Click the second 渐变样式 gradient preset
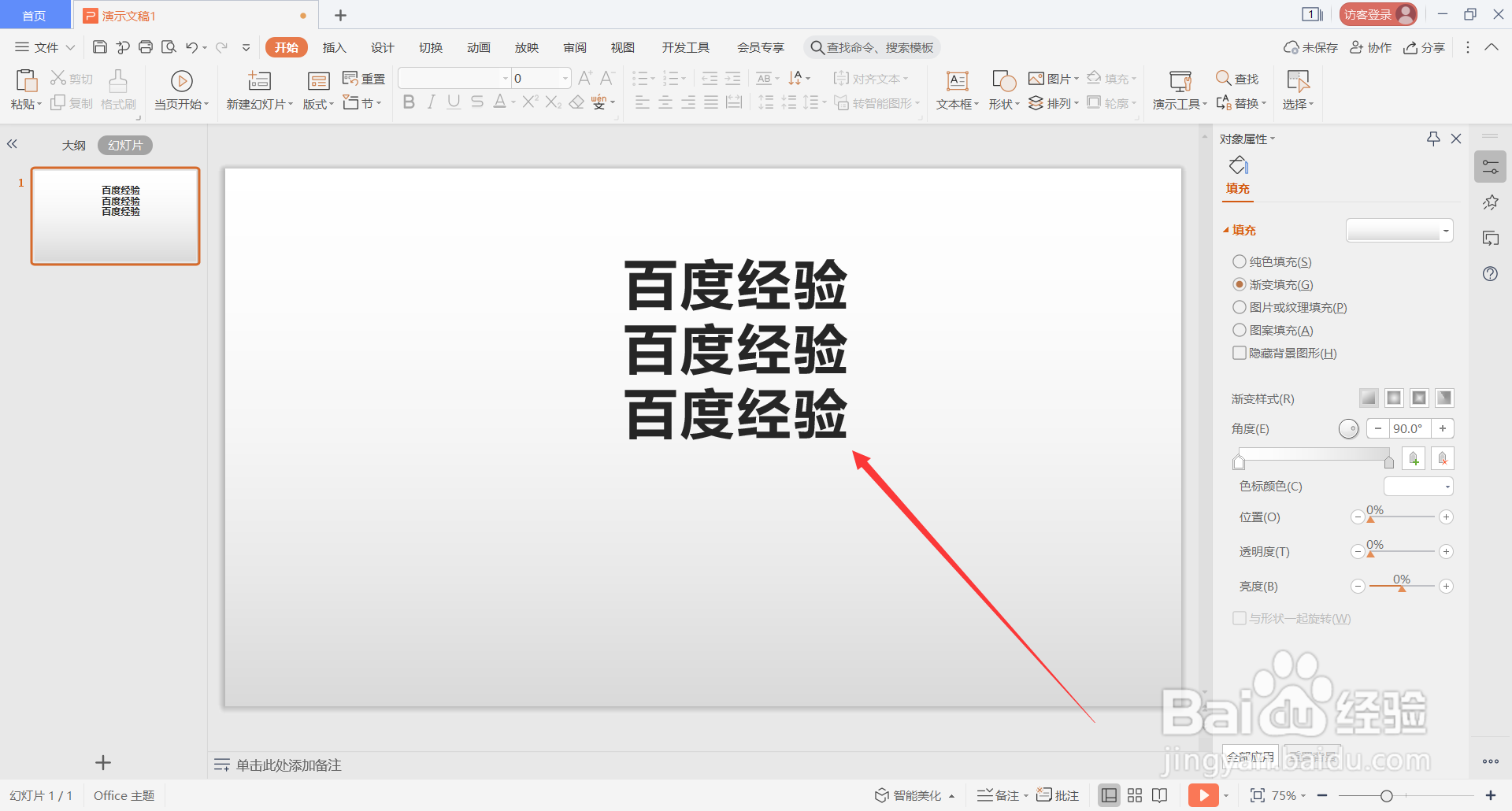This screenshot has height=811, width=1512. 1394,398
